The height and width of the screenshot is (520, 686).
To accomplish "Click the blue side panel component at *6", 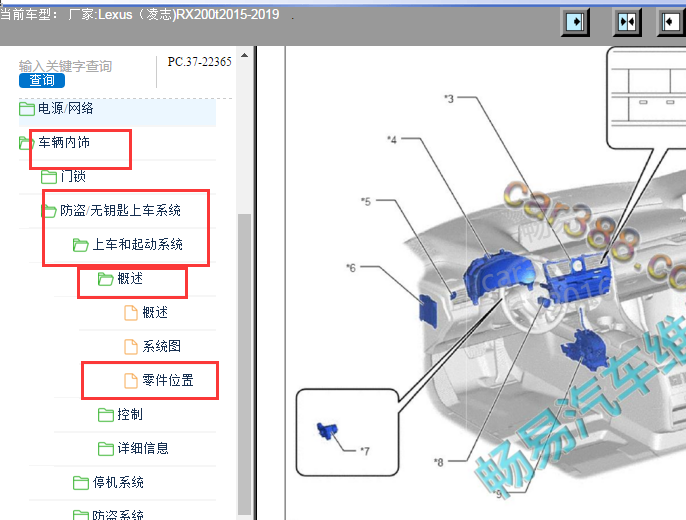I will [428, 311].
